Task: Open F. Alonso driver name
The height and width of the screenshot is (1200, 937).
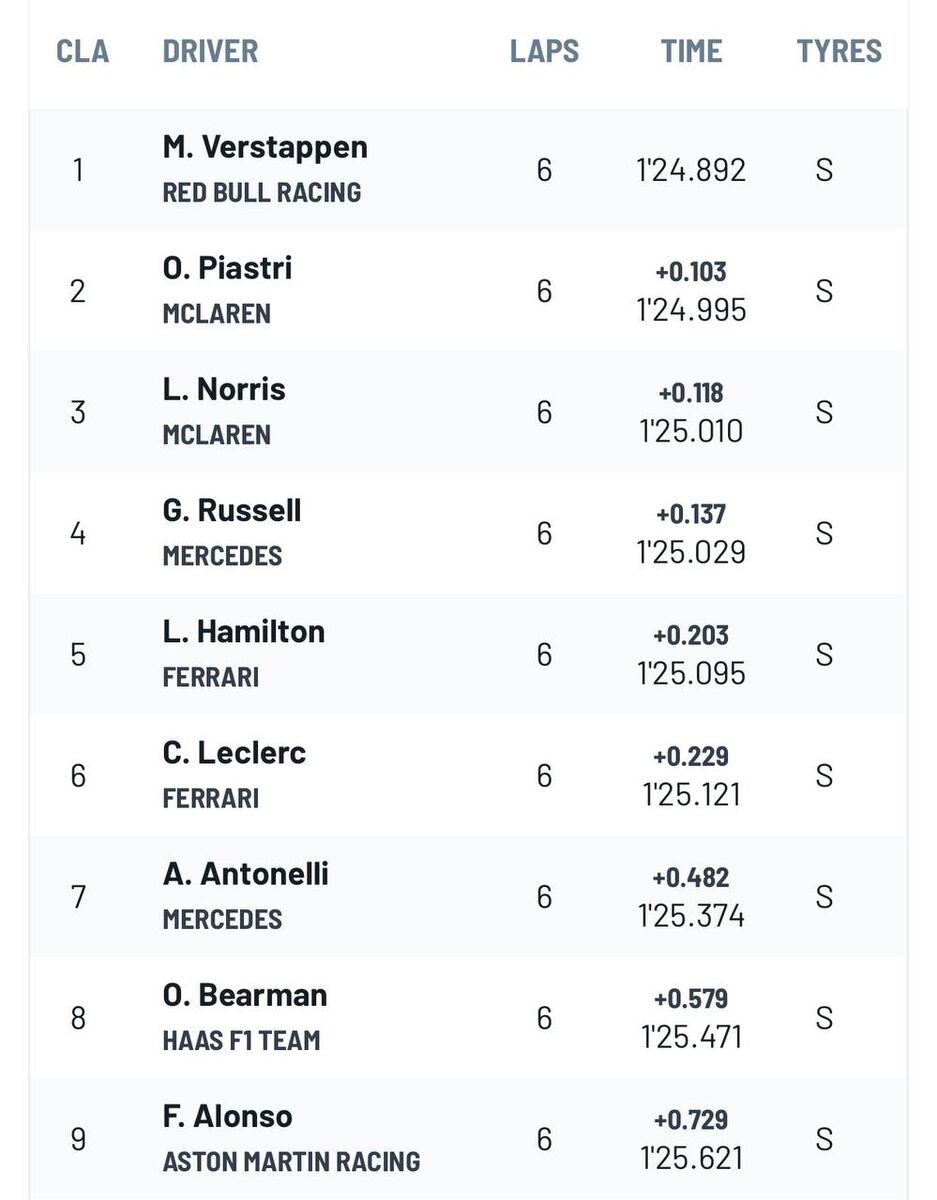Action: [x=228, y=1116]
